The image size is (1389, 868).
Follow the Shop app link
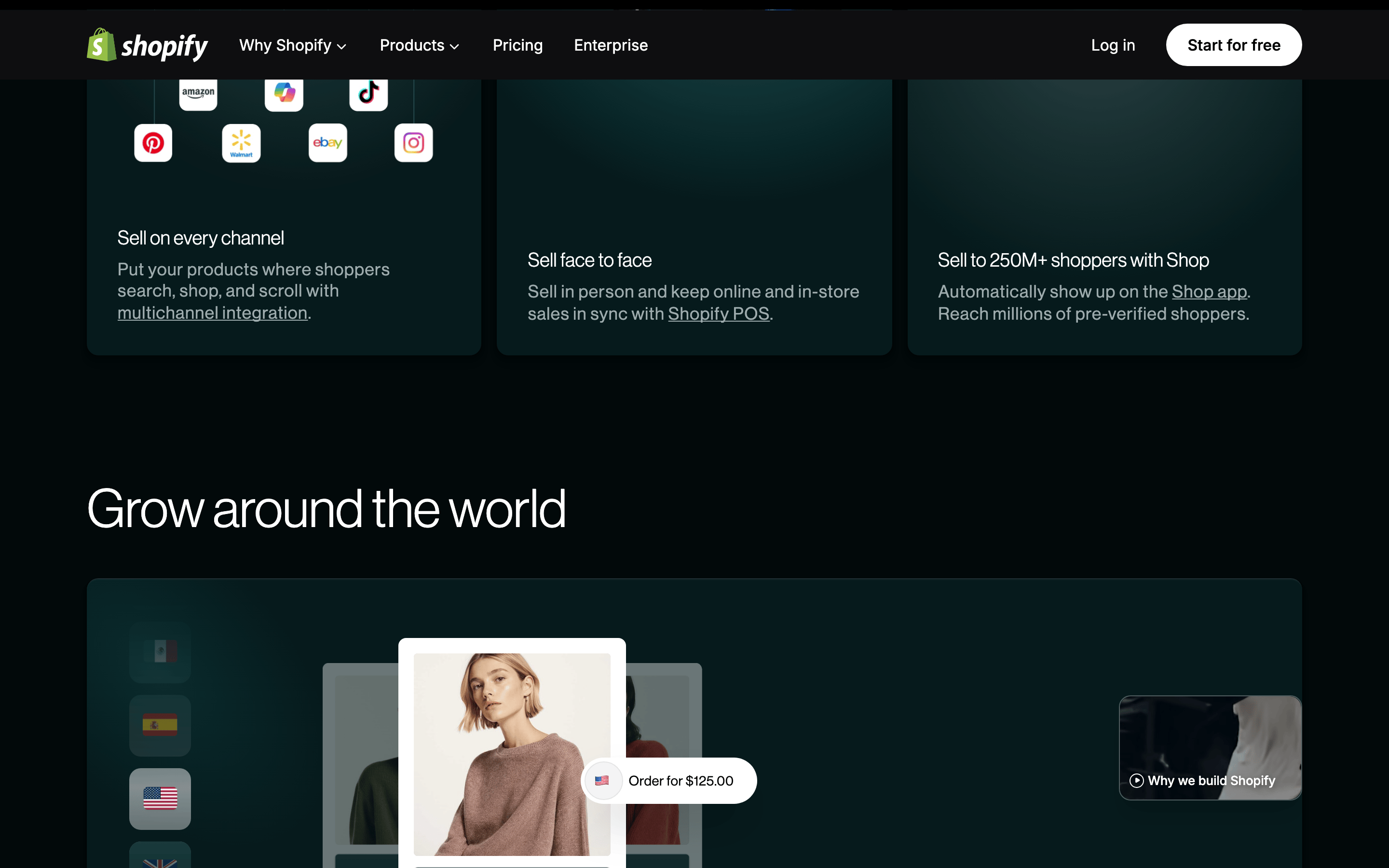[x=1210, y=292]
